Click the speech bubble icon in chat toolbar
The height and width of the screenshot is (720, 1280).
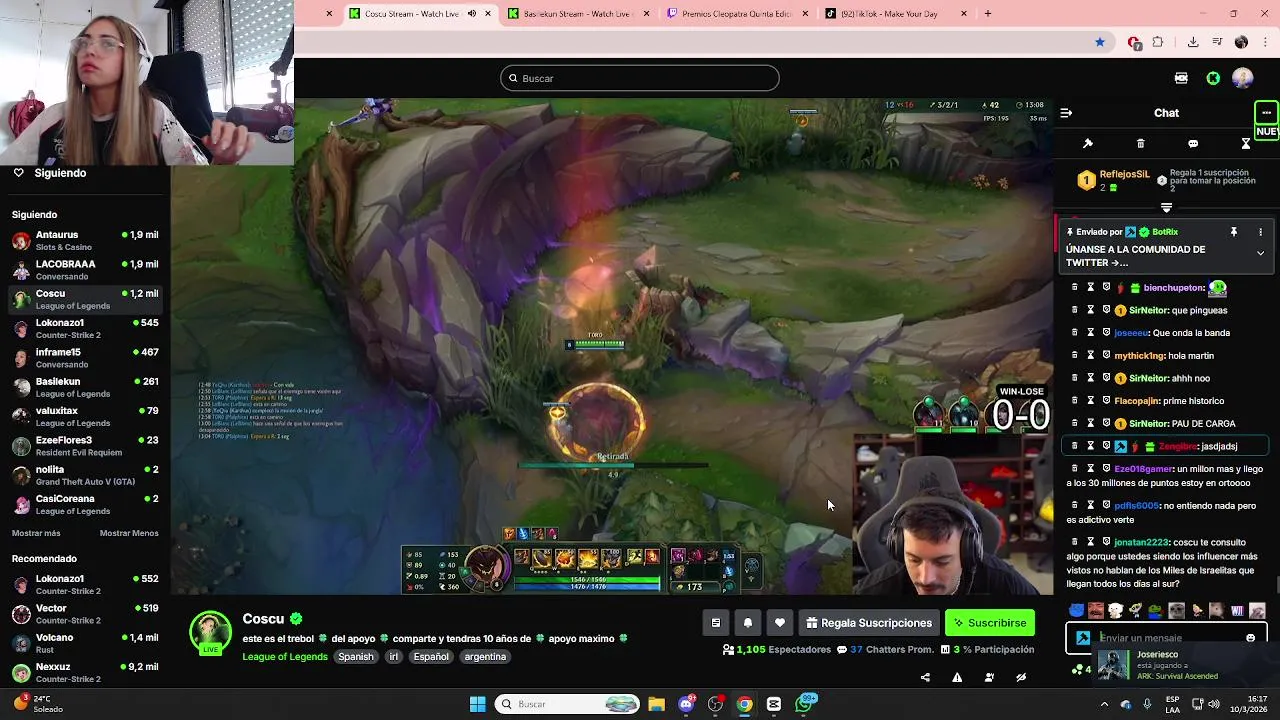click(1193, 144)
